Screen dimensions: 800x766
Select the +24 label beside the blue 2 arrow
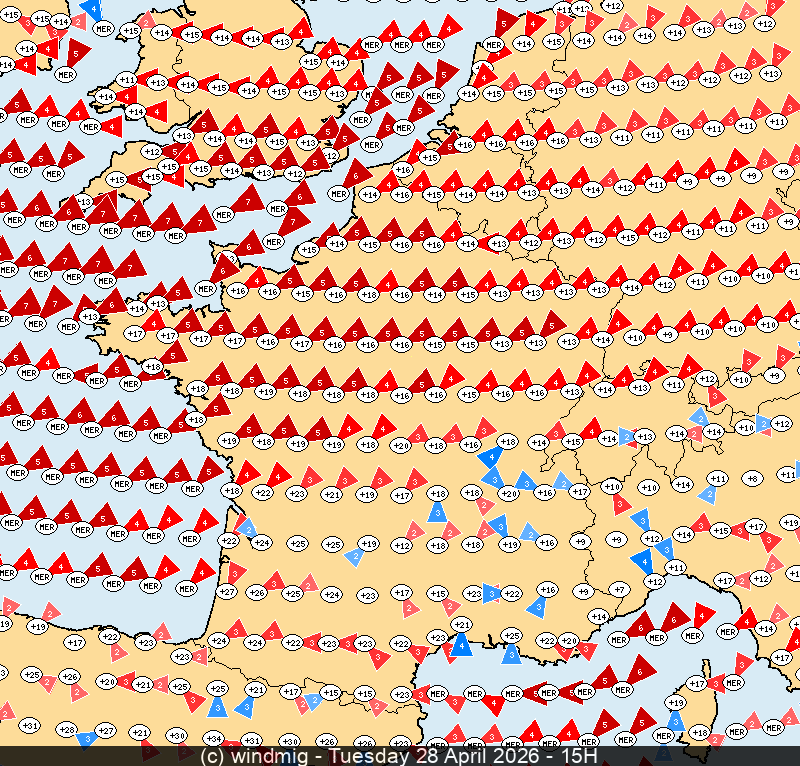(x=262, y=543)
